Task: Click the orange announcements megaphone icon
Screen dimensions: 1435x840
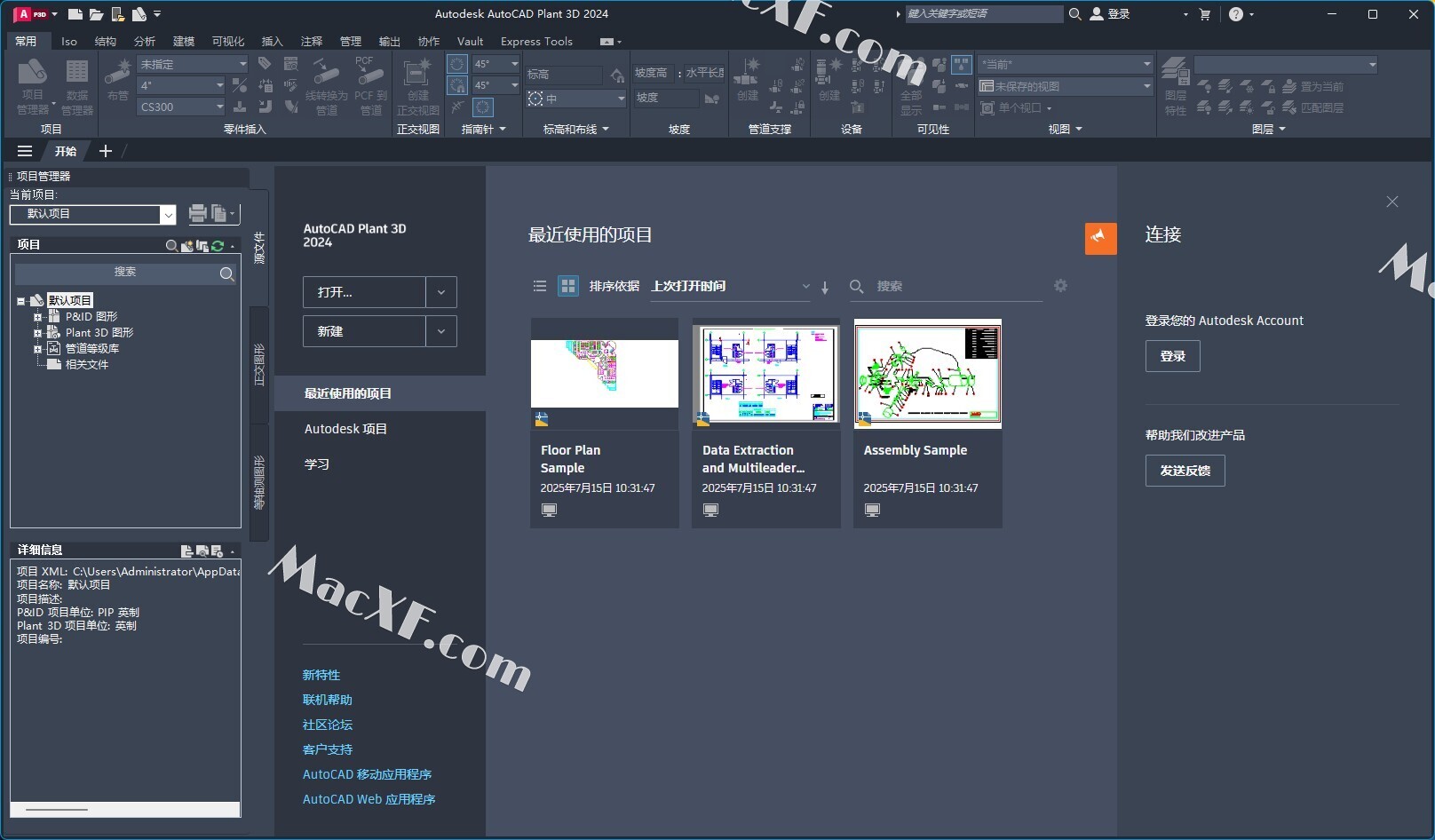Action: click(1100, 238)
